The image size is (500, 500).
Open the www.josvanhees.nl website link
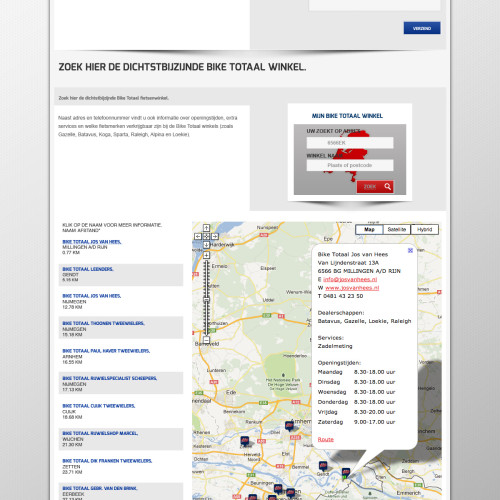click(352, 288)
